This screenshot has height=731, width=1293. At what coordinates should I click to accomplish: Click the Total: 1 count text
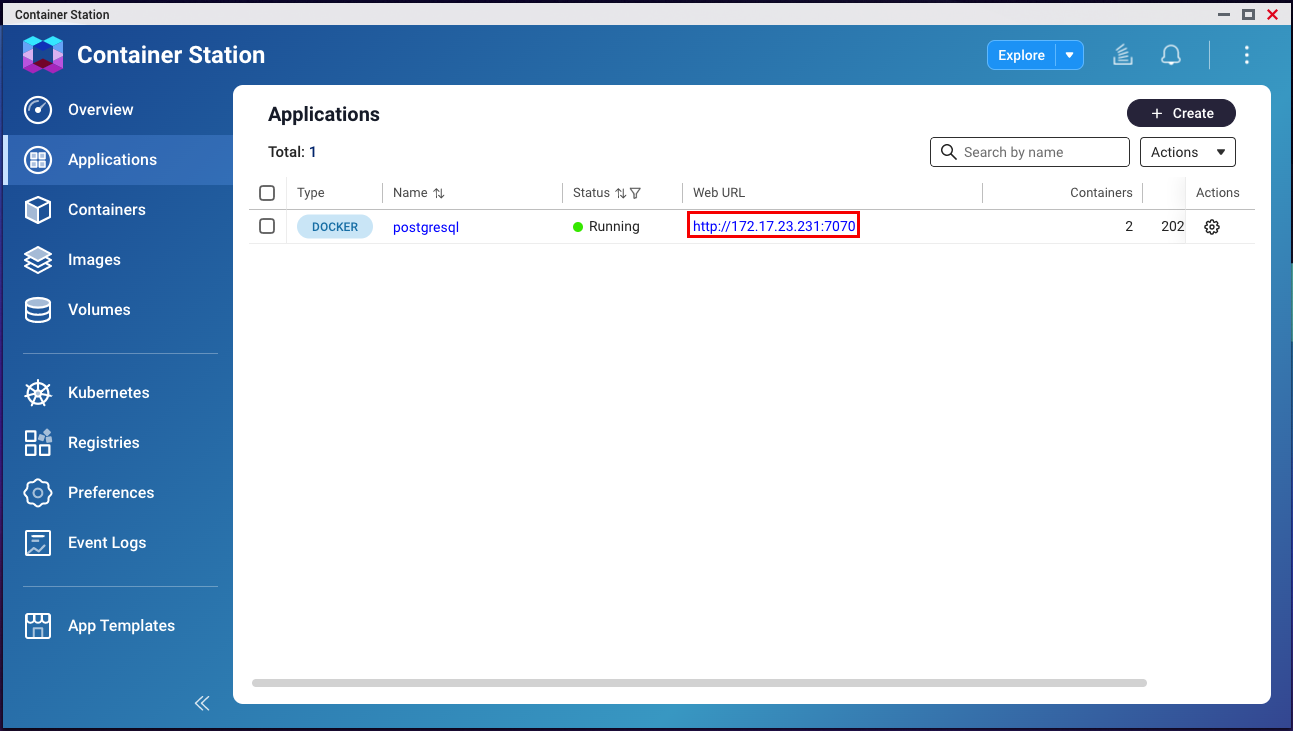click(292, 152)
